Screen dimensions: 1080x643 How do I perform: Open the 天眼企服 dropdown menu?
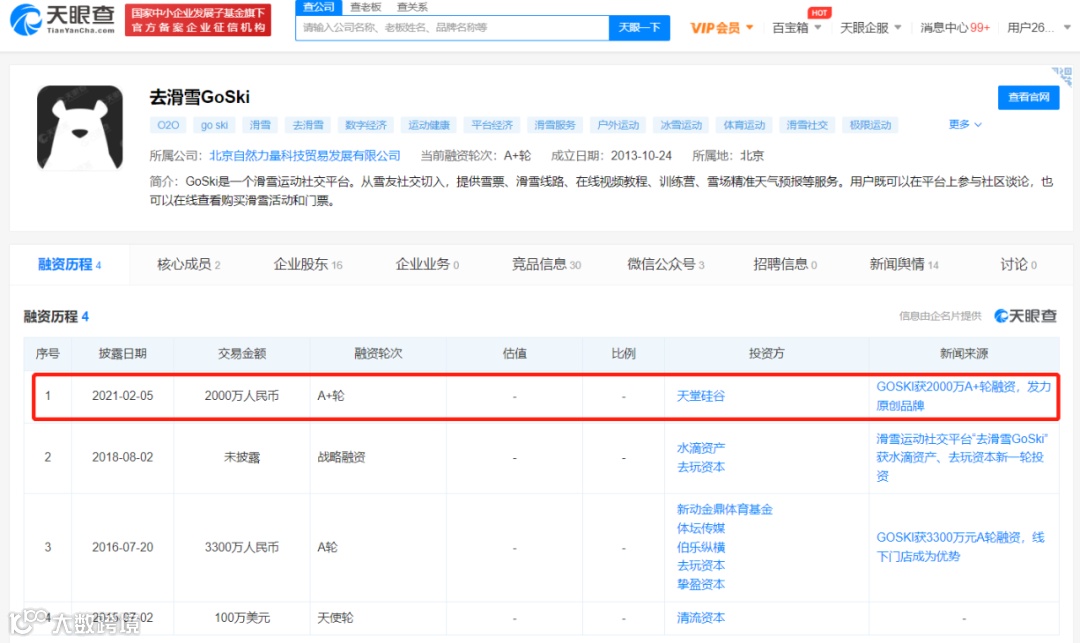871,28
